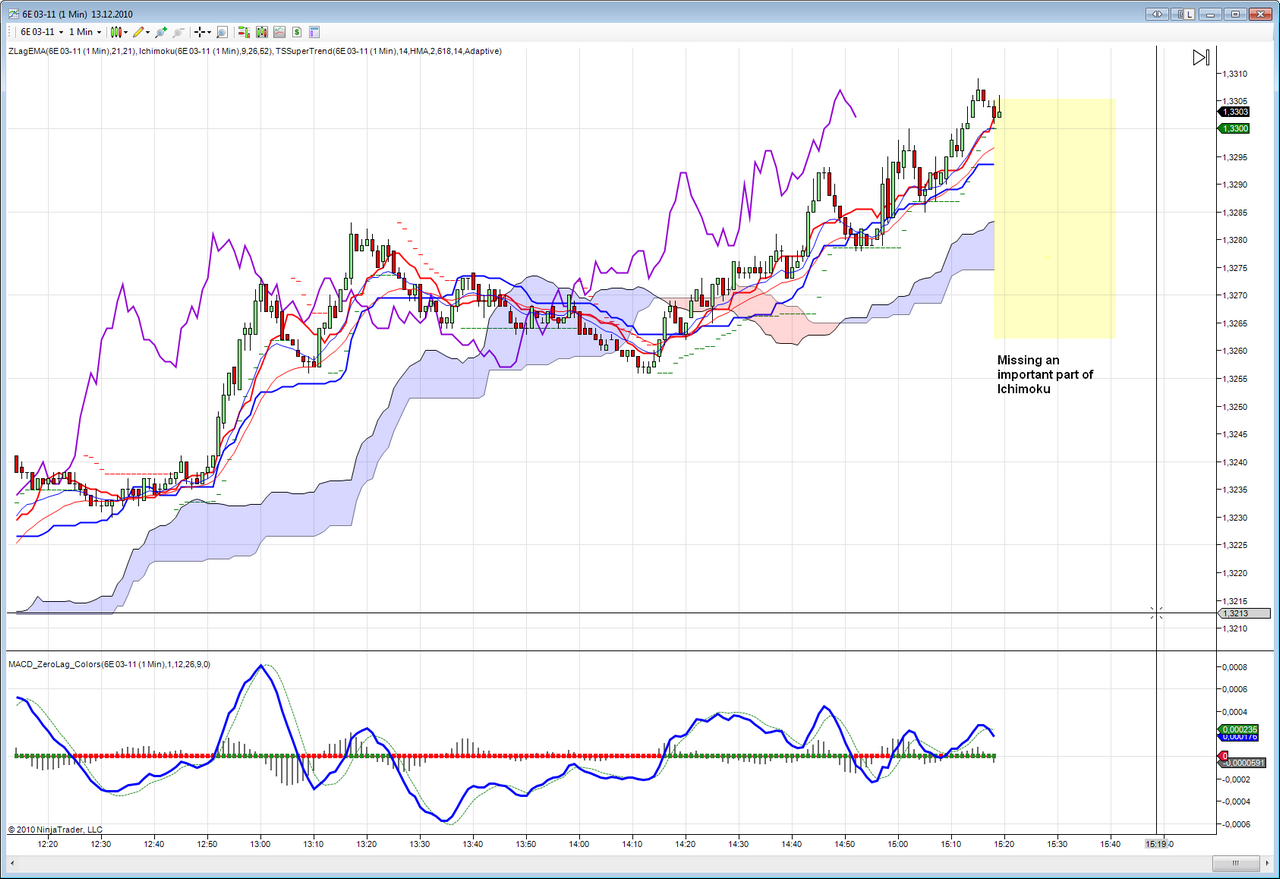1280x879 pixels.
Task: Click the chart window icon in title bar
Action: click(x=12, y=14)
